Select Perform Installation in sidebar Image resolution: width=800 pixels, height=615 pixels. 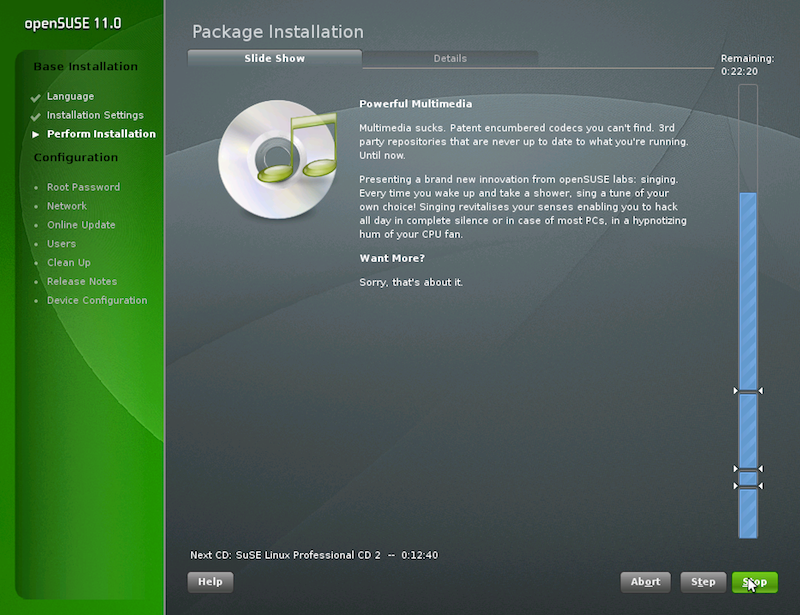tap(101, 134)
